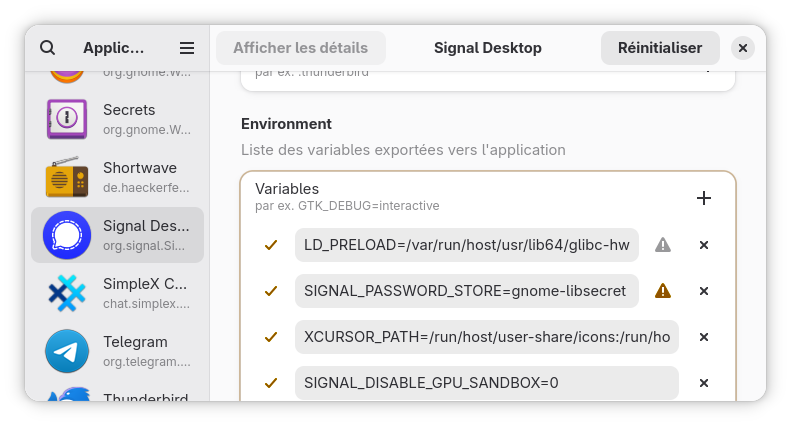This screenshot has width=791, height=426.
Task: Remove the SIGNAL_PASSWORD_STORE variable
Action: (x=704, y=291)
